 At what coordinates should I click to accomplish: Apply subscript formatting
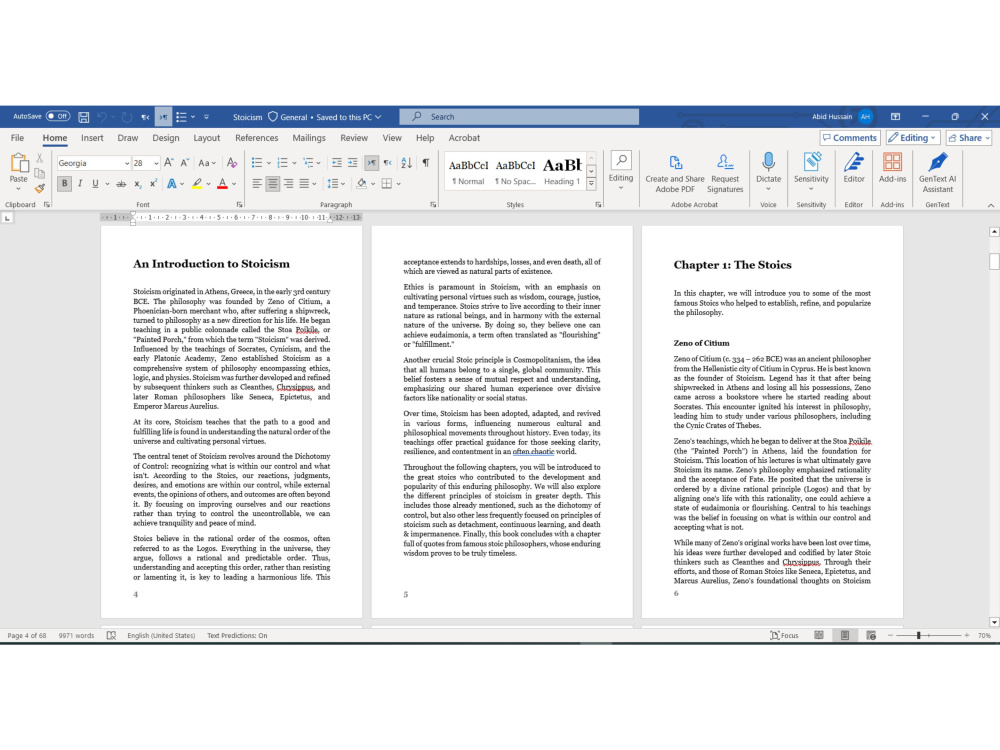(x=137, y=184)
